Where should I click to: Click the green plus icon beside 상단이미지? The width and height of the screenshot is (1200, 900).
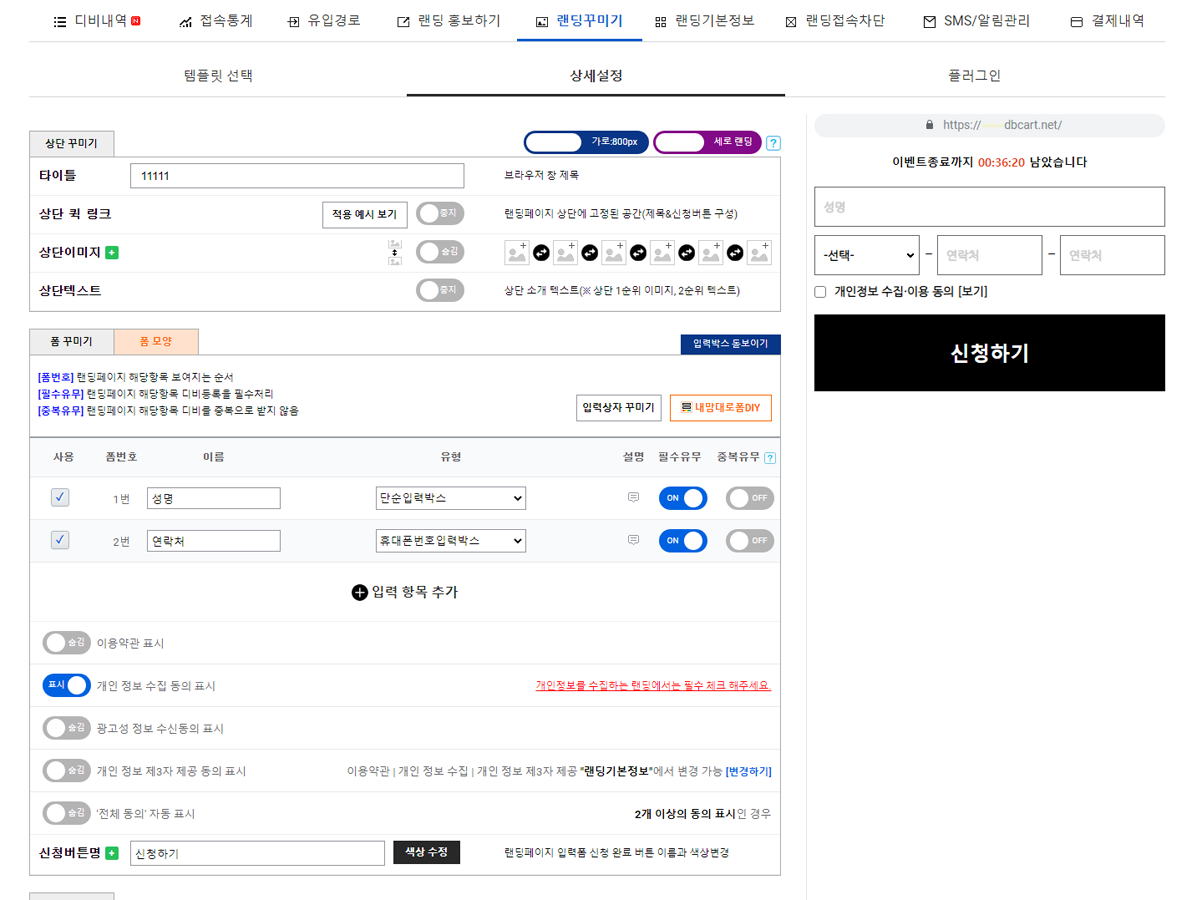(112, 253)
